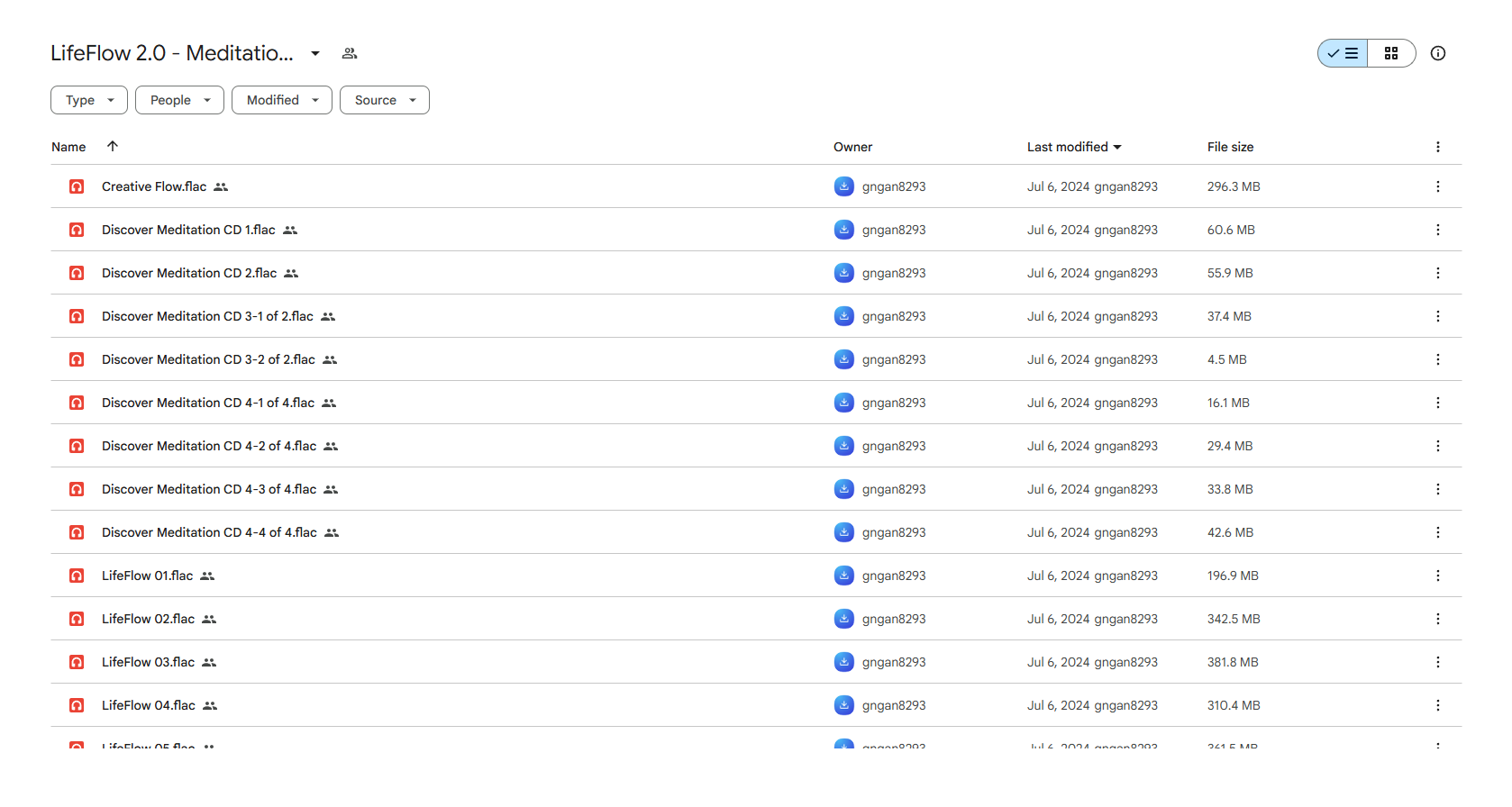Viewport: 1512px width, 807px height.
Task: Click the 16.1 MB file size value
Action: click(x=1228, y=403)
